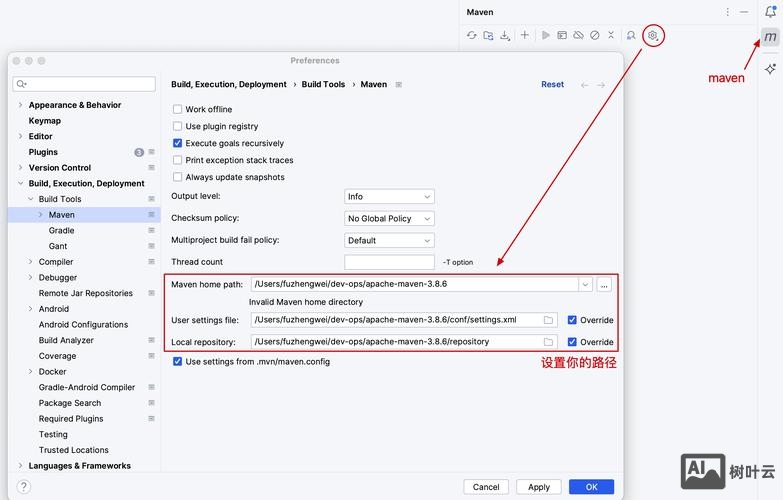Select Gradle under Build Tools
783x500 pixels.
[61, 231]
